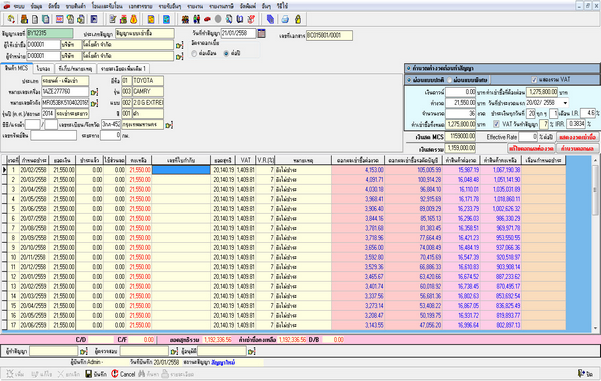Select the ผ่อนแบบพิเศษ radio option
This screenshot has width=601, height=381.
tap(450, 80)
